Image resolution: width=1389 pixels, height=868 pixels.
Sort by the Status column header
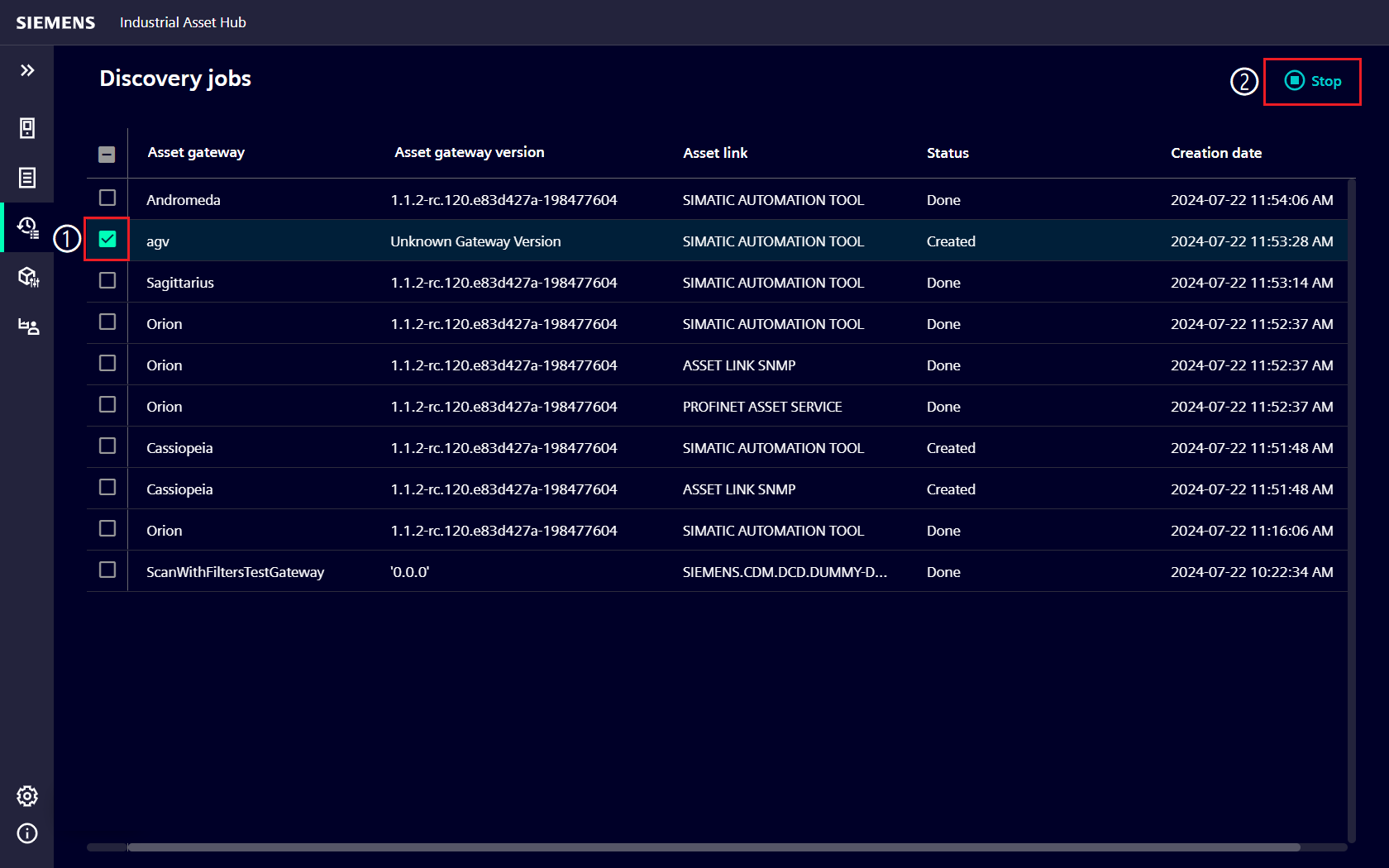click(947, 153)
